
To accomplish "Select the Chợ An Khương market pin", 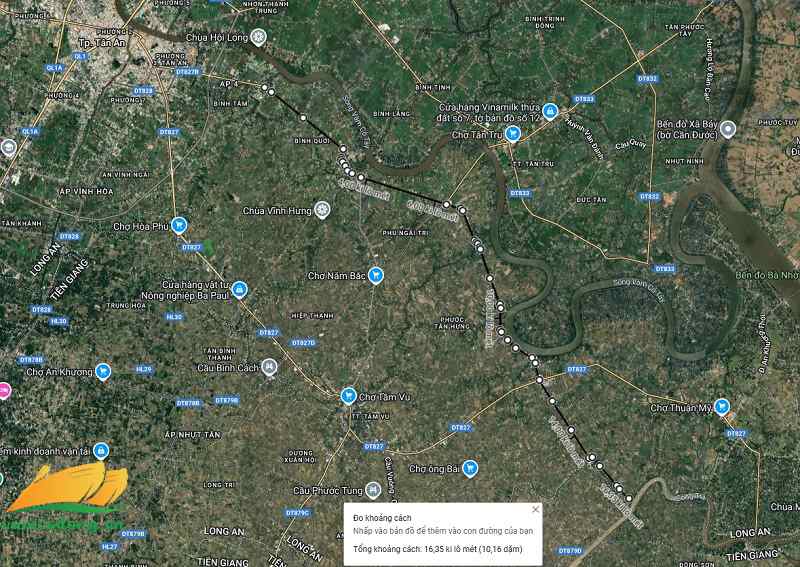I will (x=102, y=371).
